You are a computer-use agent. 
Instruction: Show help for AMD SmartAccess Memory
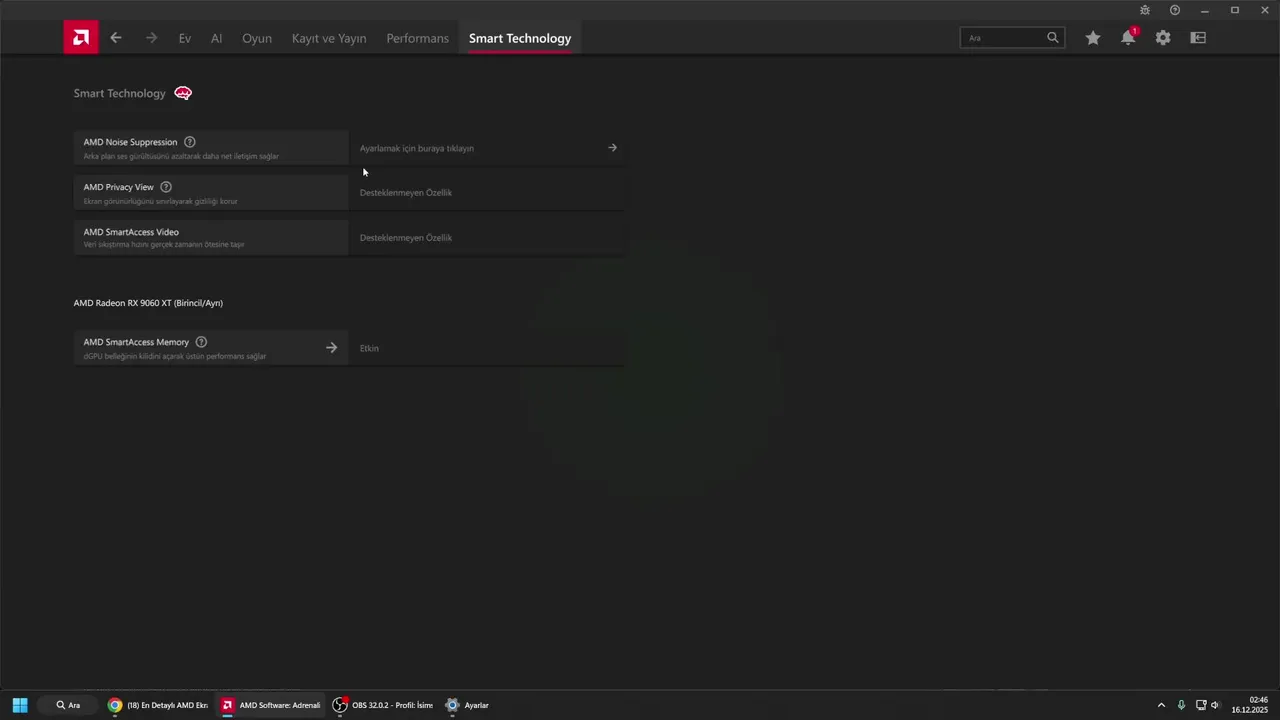coord(201,342)
